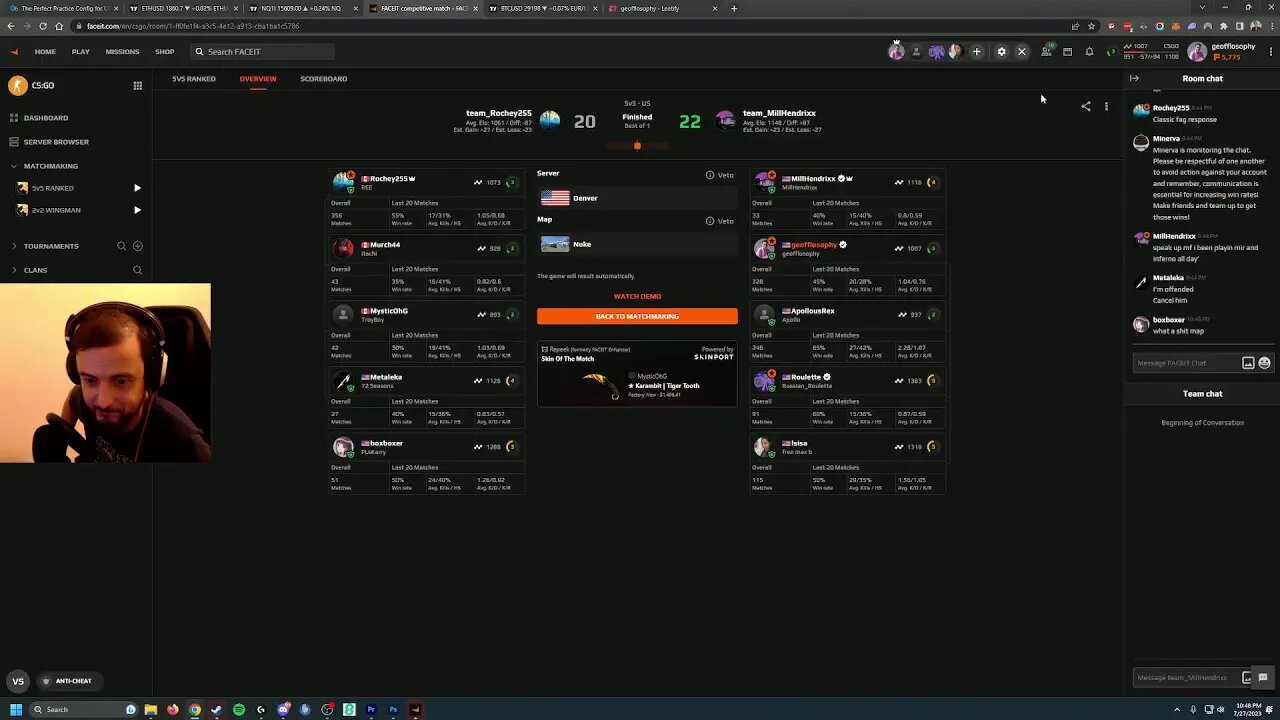Open the Missions menu item
Screen dimensions: 1280x720
123,52
